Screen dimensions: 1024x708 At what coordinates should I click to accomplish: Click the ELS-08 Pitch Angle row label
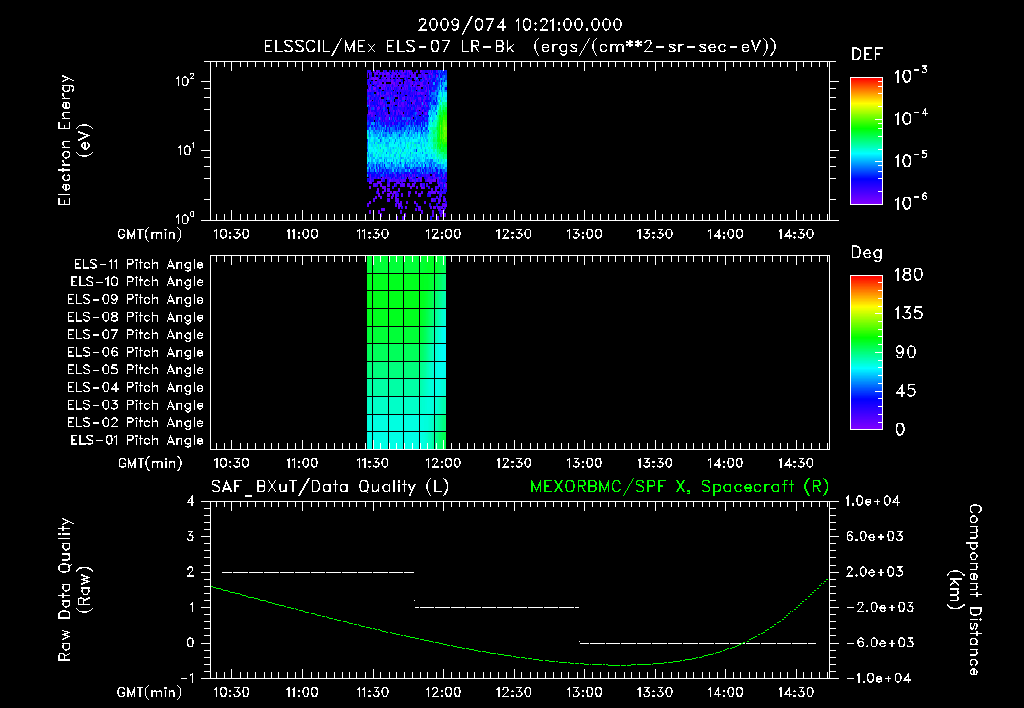[x=136, y=317]
